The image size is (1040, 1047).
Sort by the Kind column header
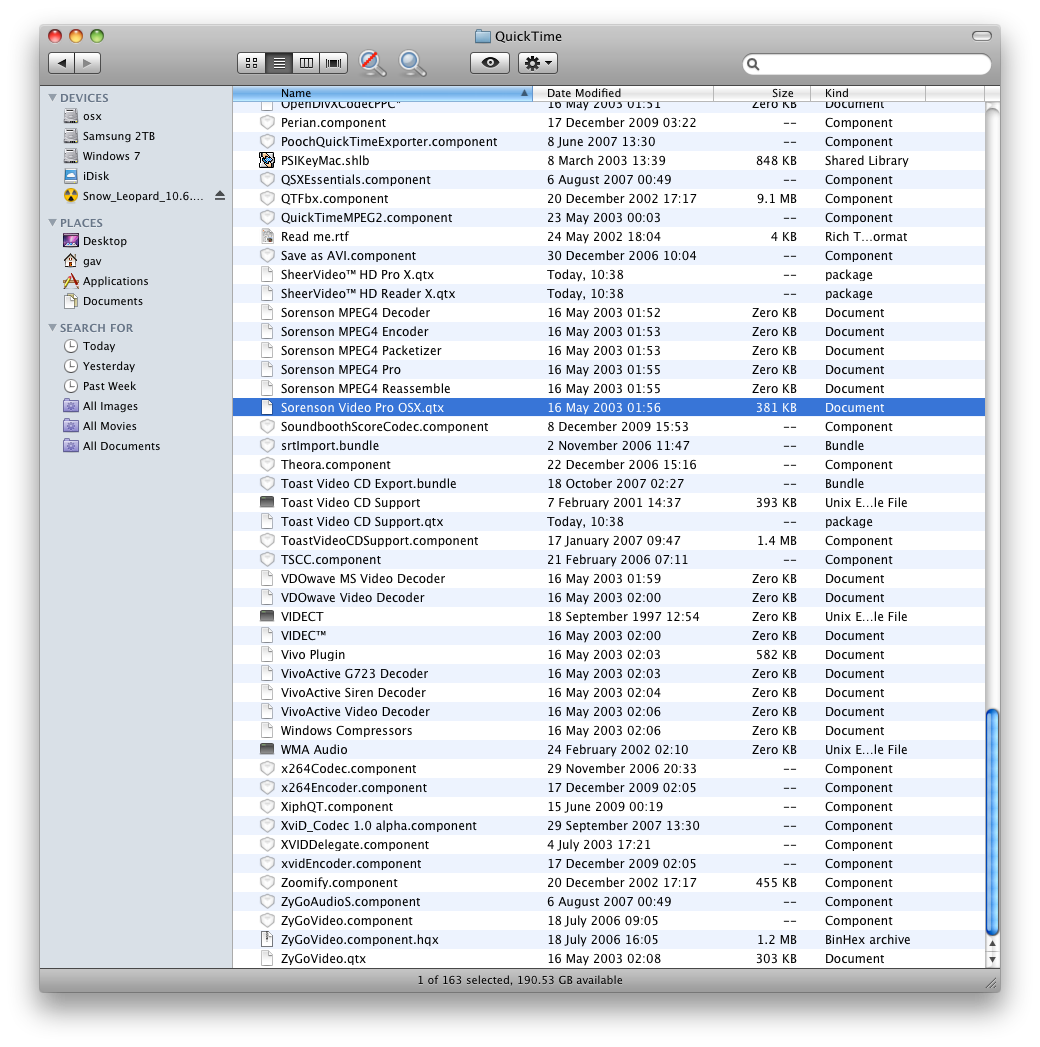(x=868, y=93)
